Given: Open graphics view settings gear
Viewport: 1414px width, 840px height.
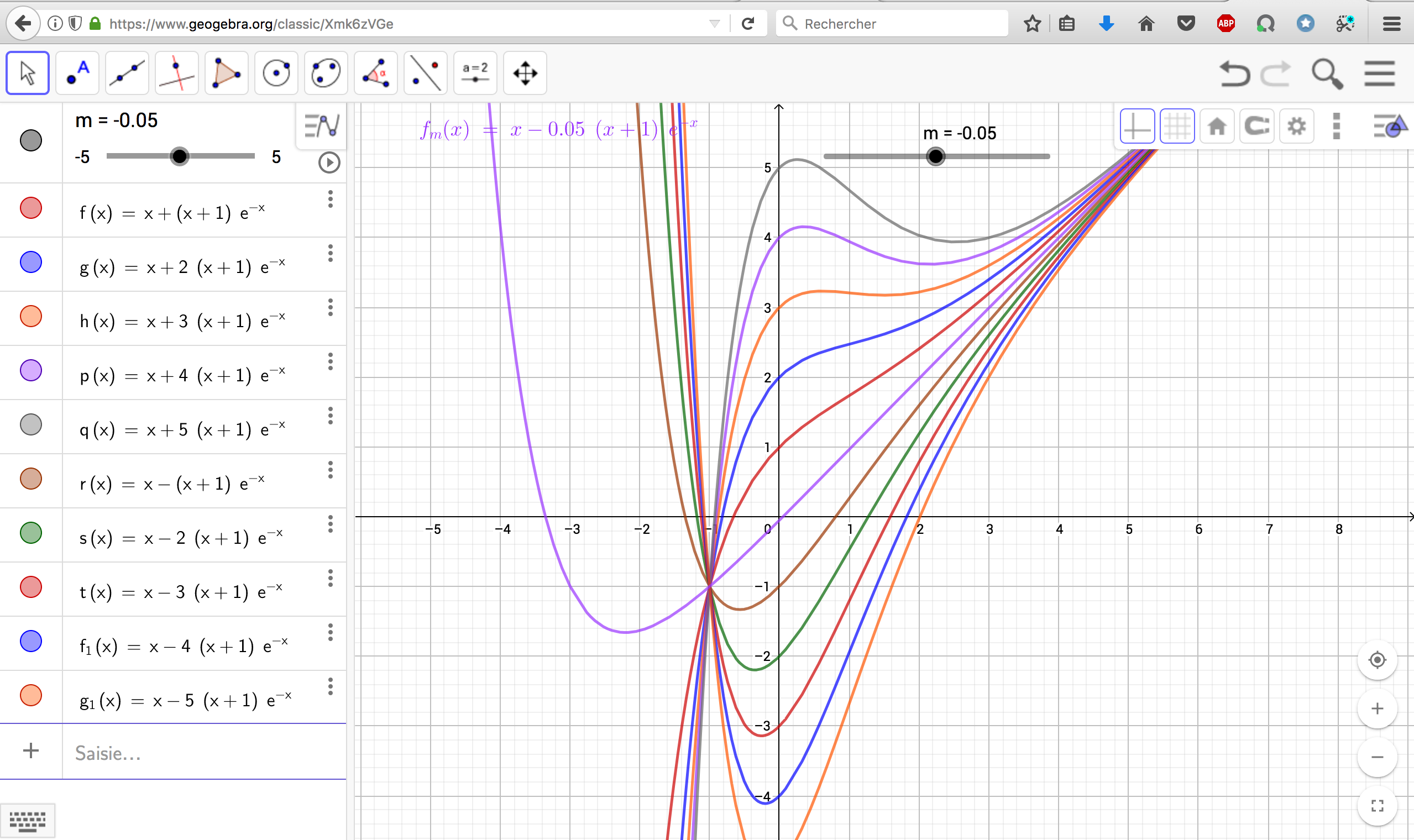Looking at the screenshot, I should 1296,126.
